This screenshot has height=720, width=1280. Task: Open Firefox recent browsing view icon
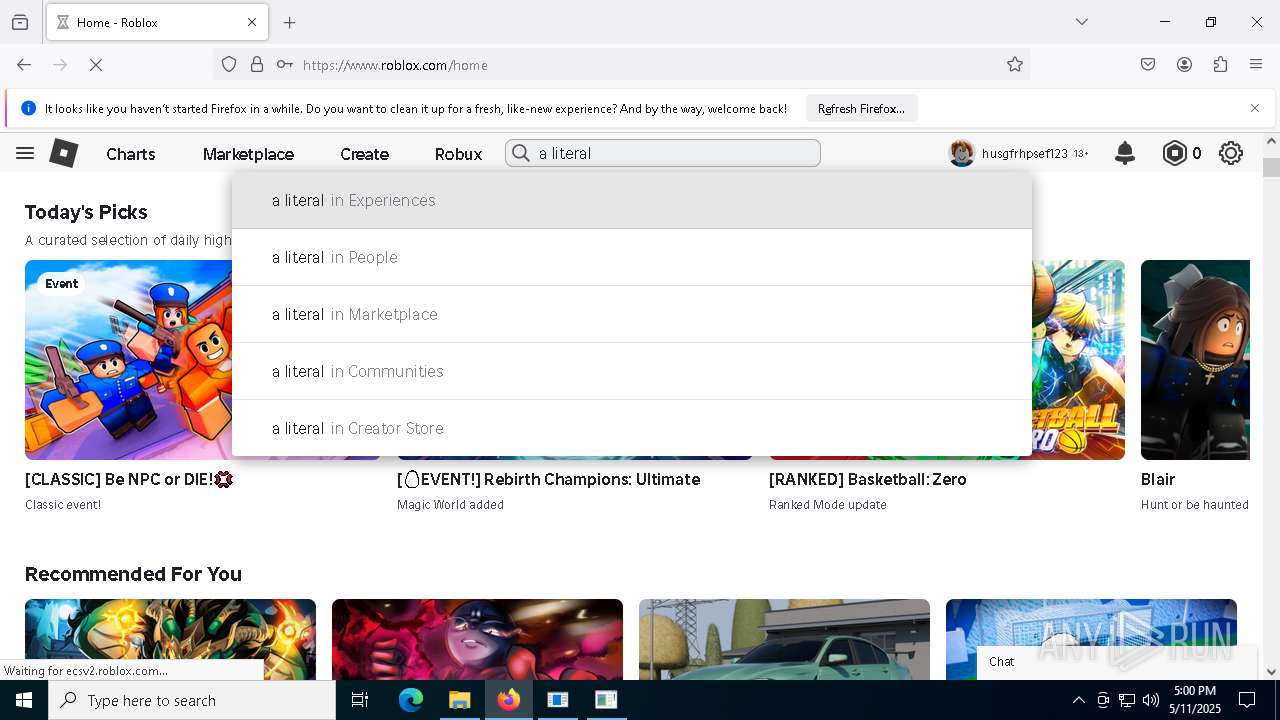pos(20,22)
